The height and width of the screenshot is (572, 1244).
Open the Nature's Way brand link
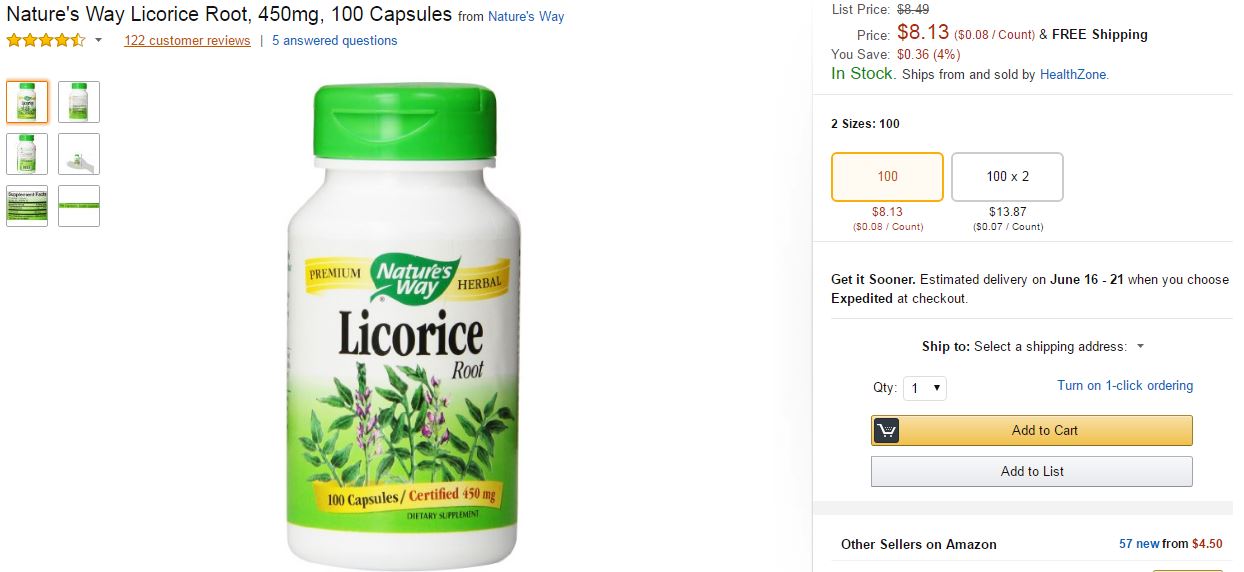[526, 17]
